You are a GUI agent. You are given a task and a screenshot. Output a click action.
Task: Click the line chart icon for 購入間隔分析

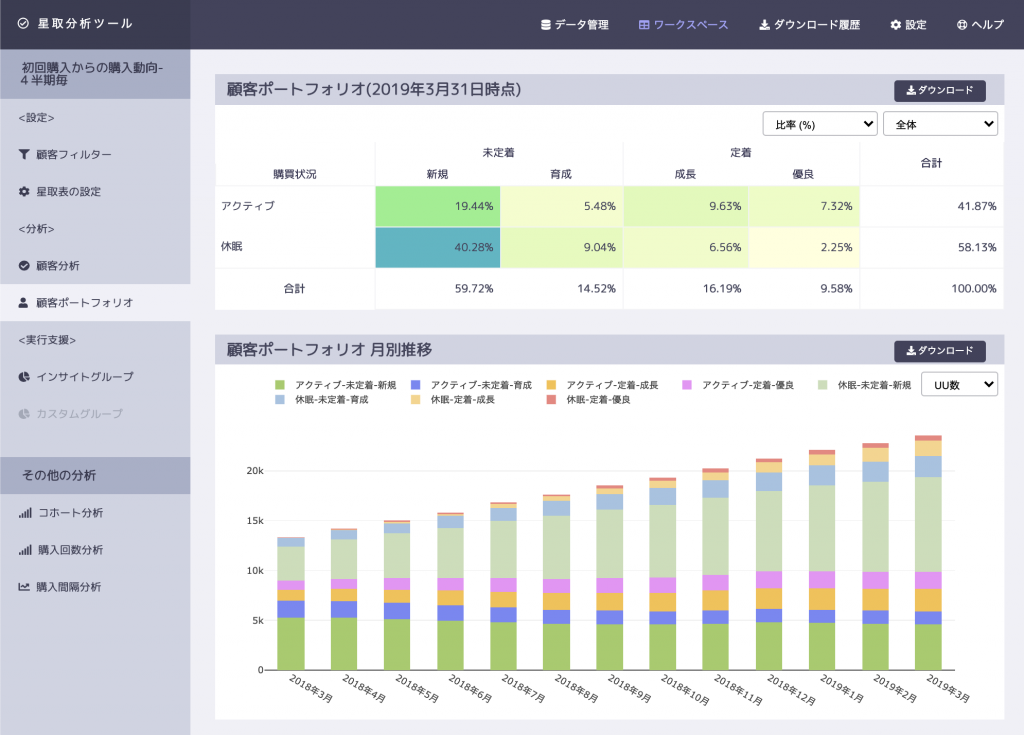(24, 587)
